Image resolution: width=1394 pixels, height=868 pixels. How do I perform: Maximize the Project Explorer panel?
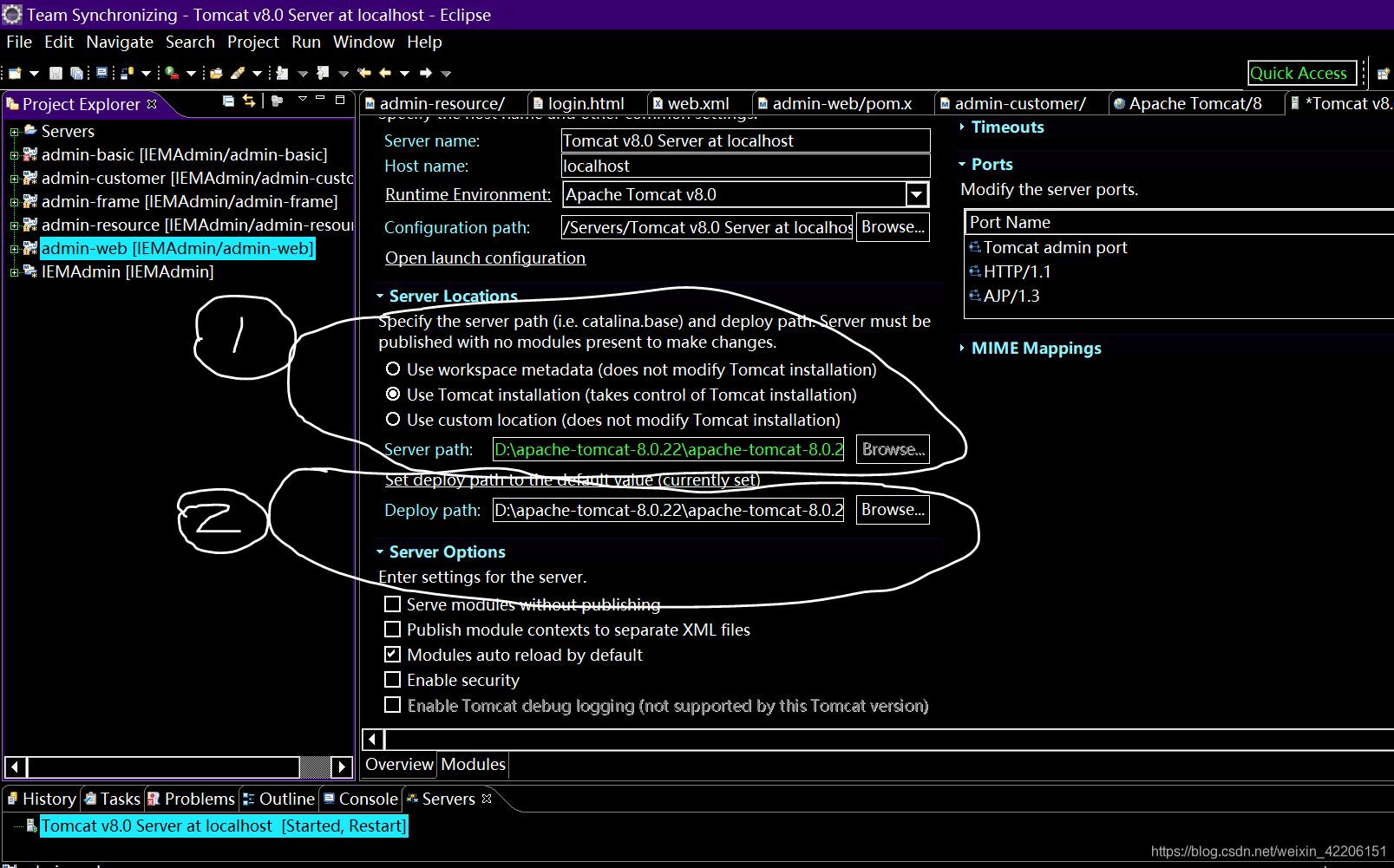point(340,100)
